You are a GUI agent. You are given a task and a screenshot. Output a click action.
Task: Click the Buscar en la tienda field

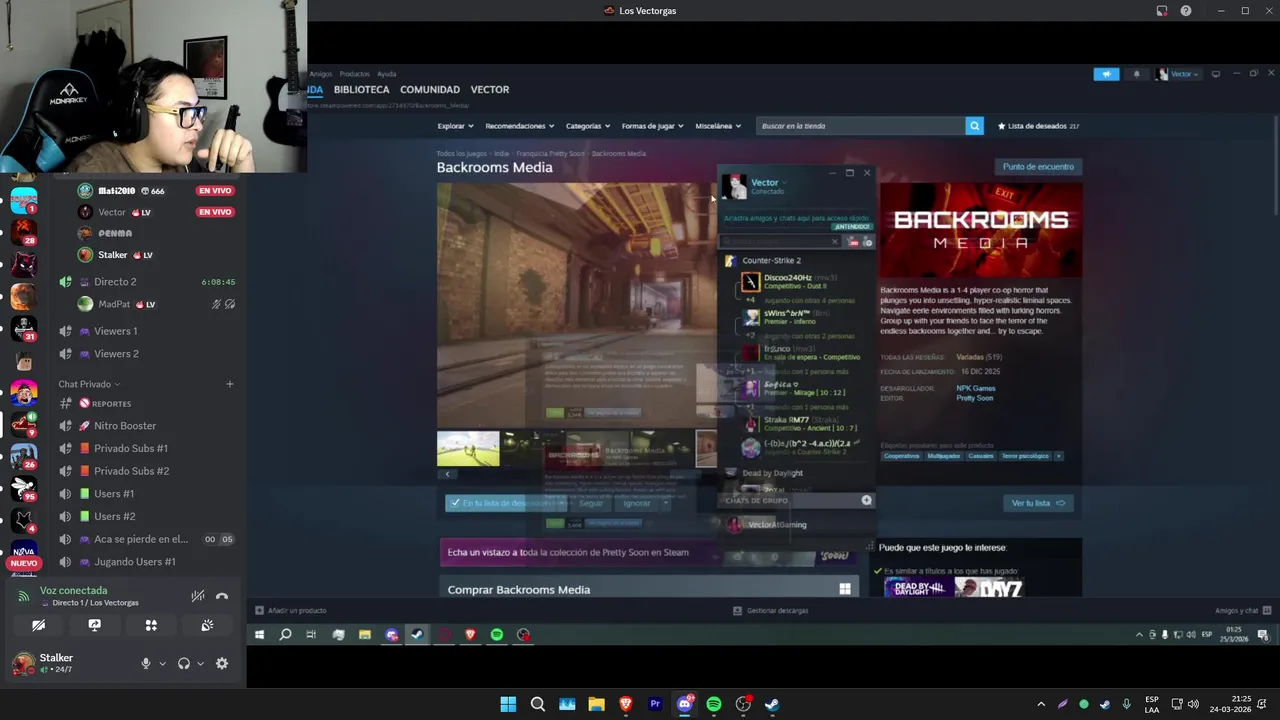click(860, 126)
